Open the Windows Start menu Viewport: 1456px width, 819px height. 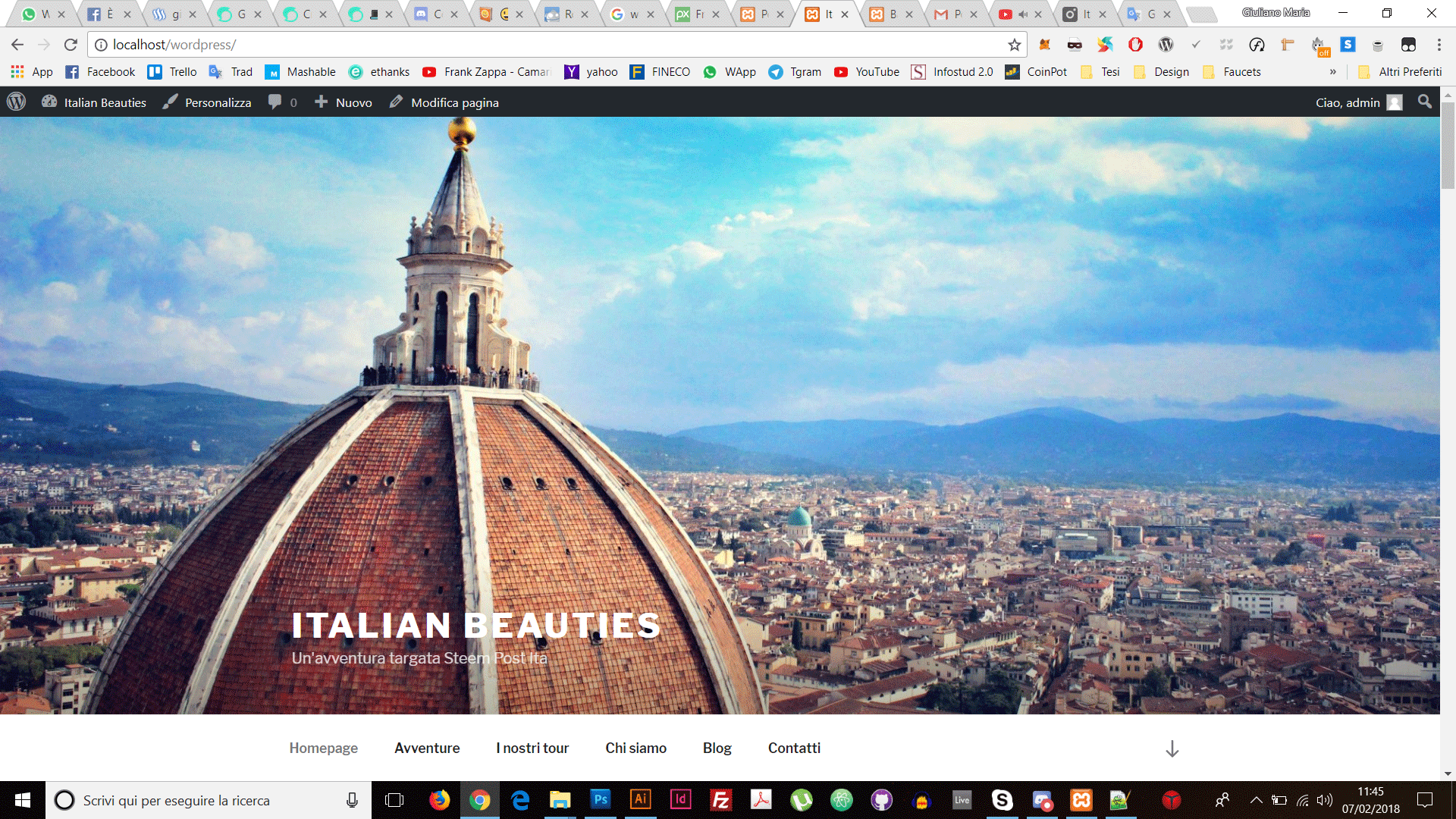point(23,800)
